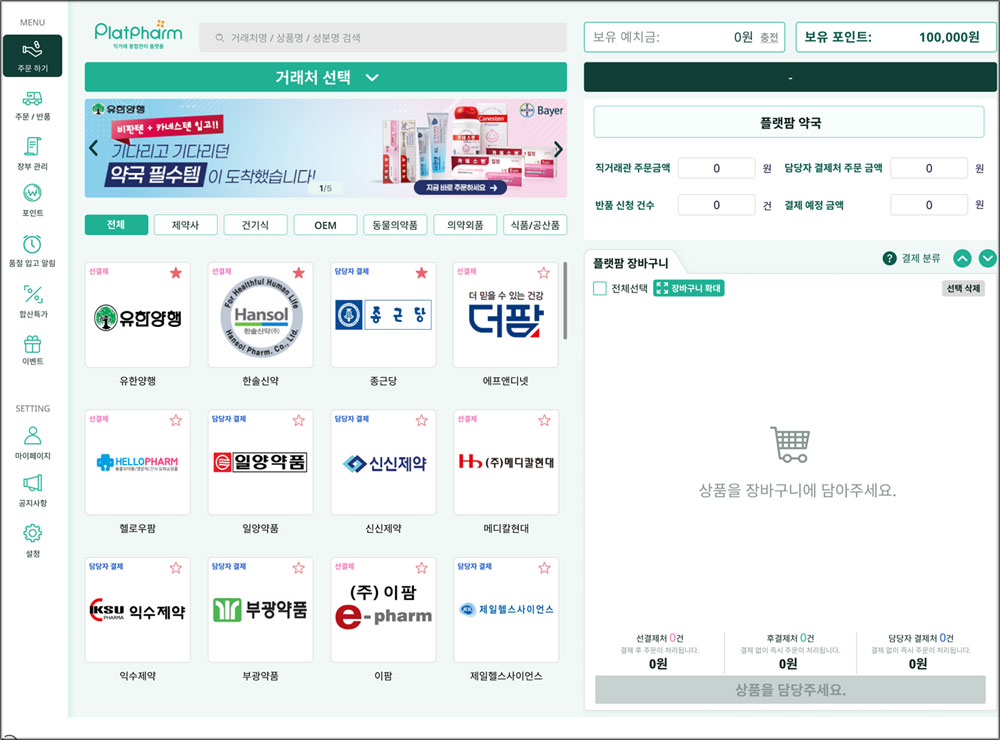Open the 한솔신약 Hansol vendor card
Screen dimensions: 1000x740
260,314
